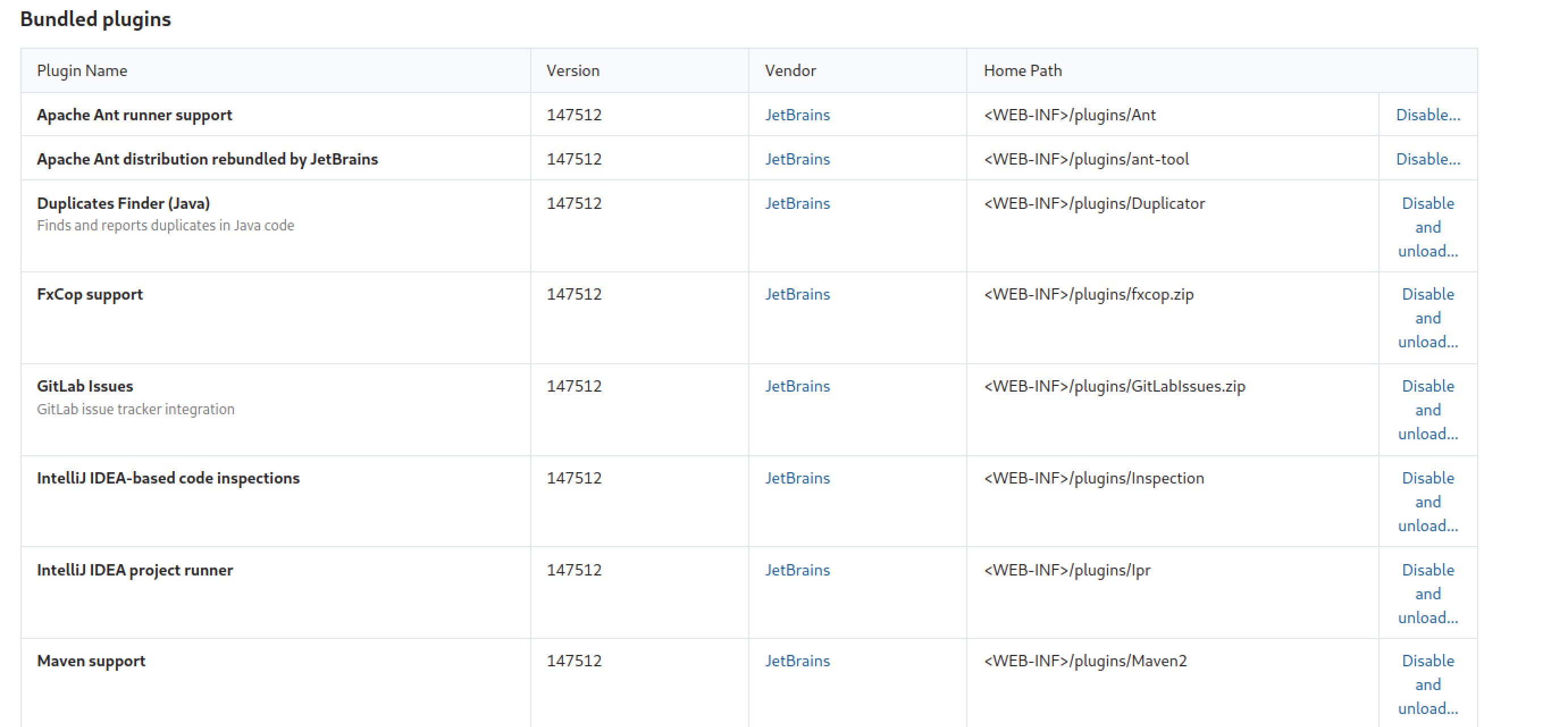Click Disable link for Apache Ant runner support
The height and width of the screenshot is (727, 1568).
click(x=1427, y=115)
